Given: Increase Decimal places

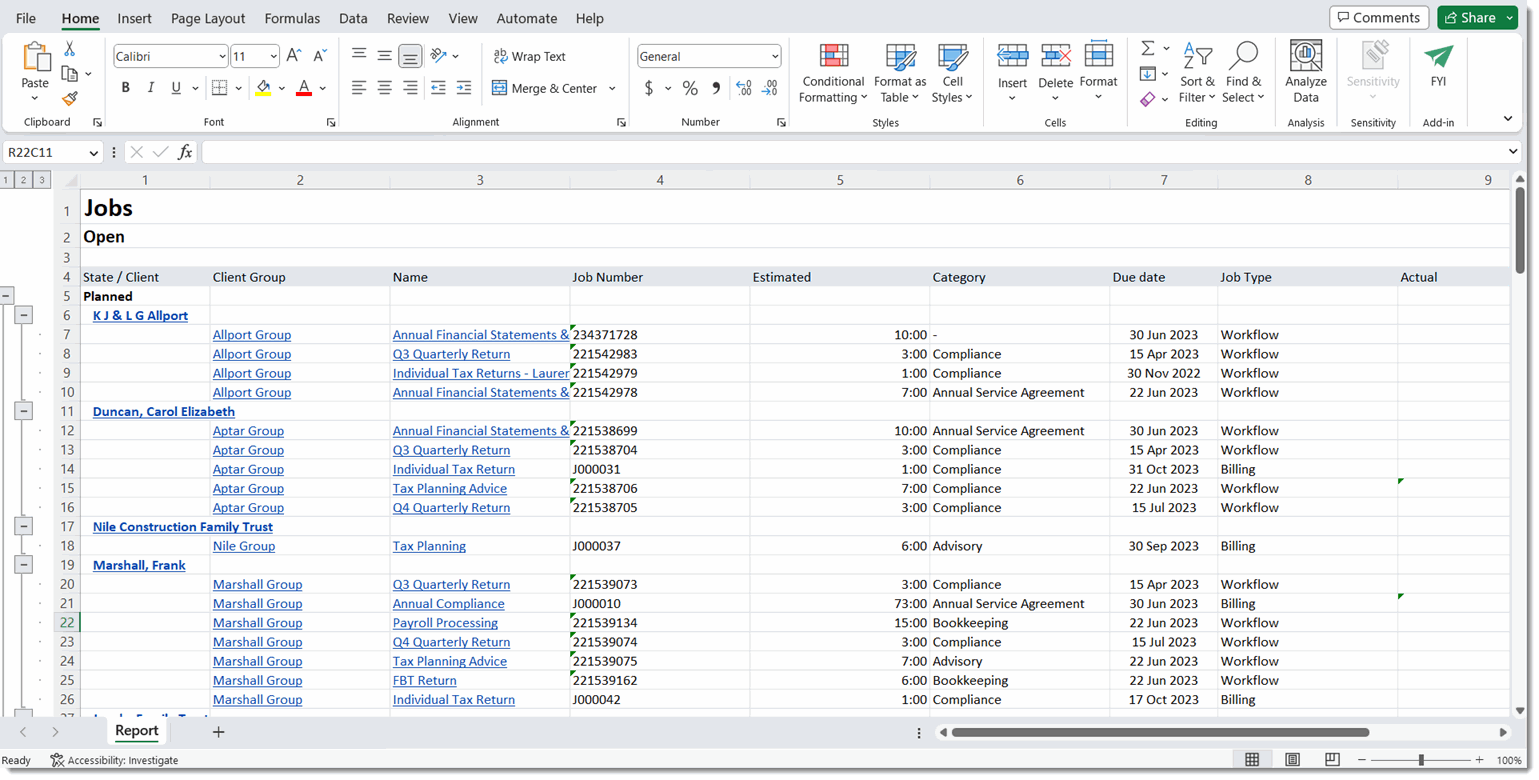Looking at the screenshot, I should [743, 88].
